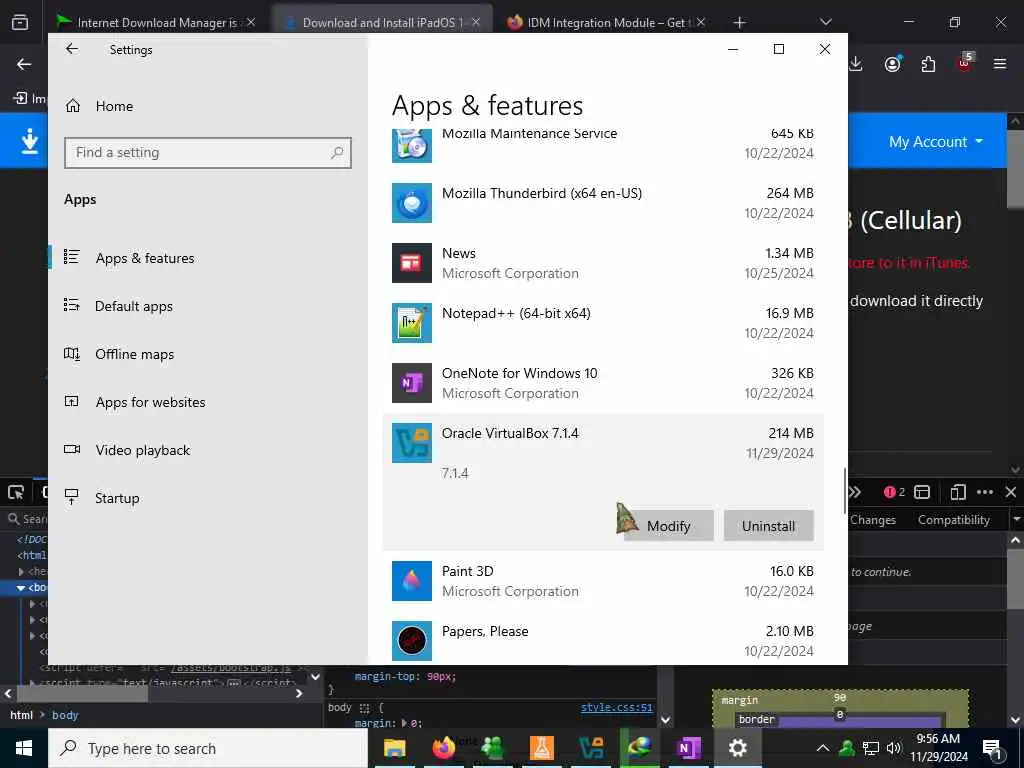Viewport: 1024px width, 768px height.
Task: Select the OneNote for Windows 10 entry
Action: tap(603, 383)
